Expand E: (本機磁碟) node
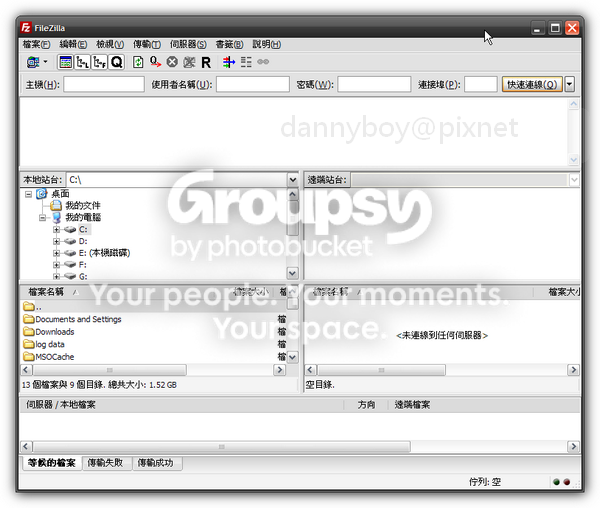This screenshot has width=600, height=508. [56, 253]
